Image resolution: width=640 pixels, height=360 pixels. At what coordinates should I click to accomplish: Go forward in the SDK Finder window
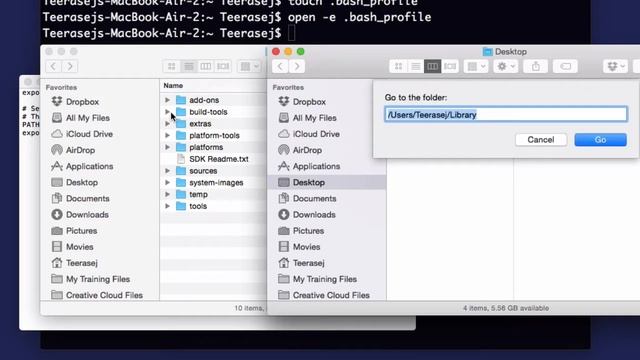pos(70,66)
